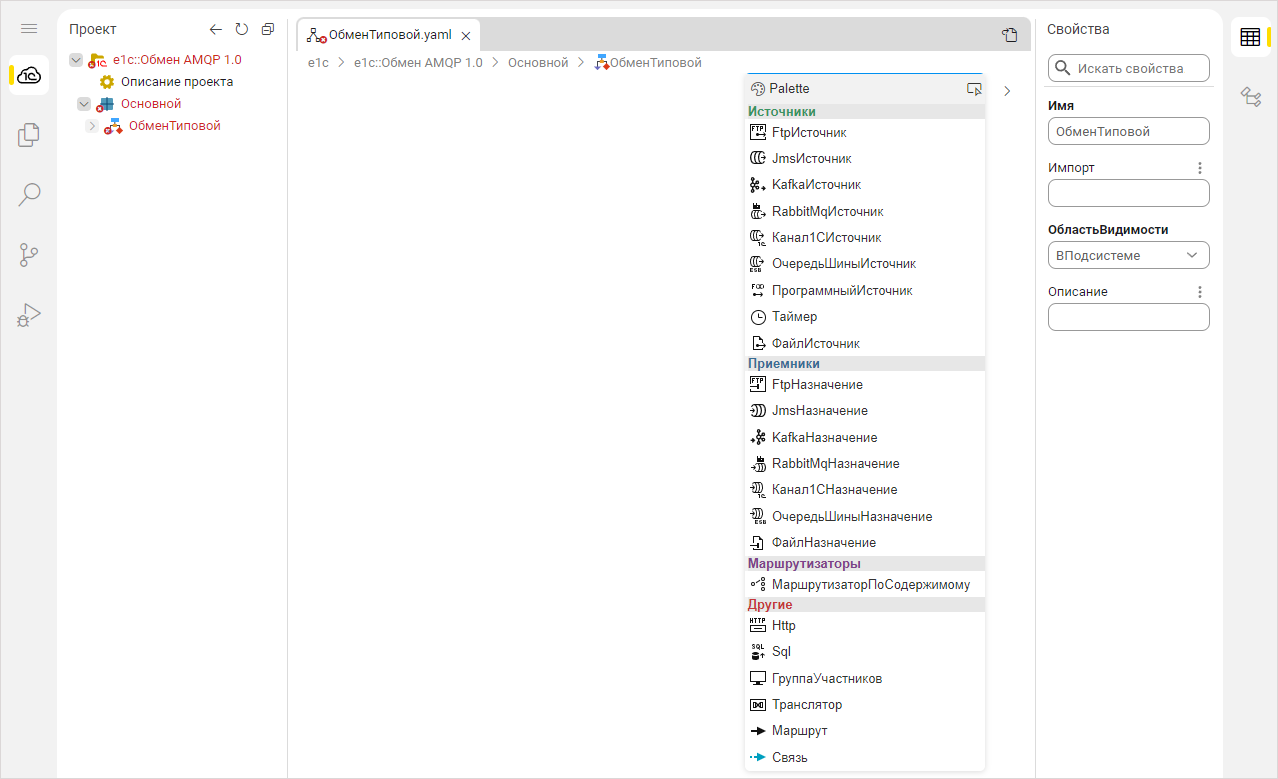Pick Транслятор from the palette

865,705
